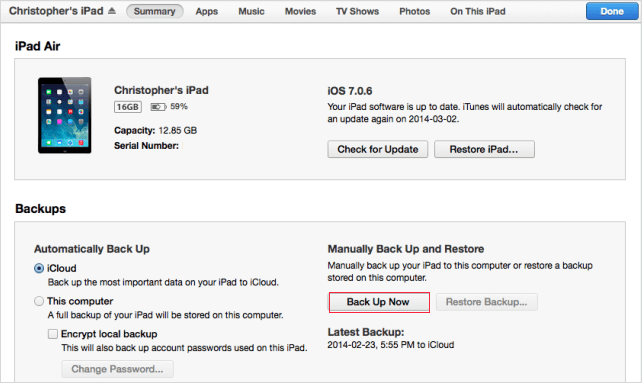
Task: Open the On This iPad tab
Action: coord(478,11)
